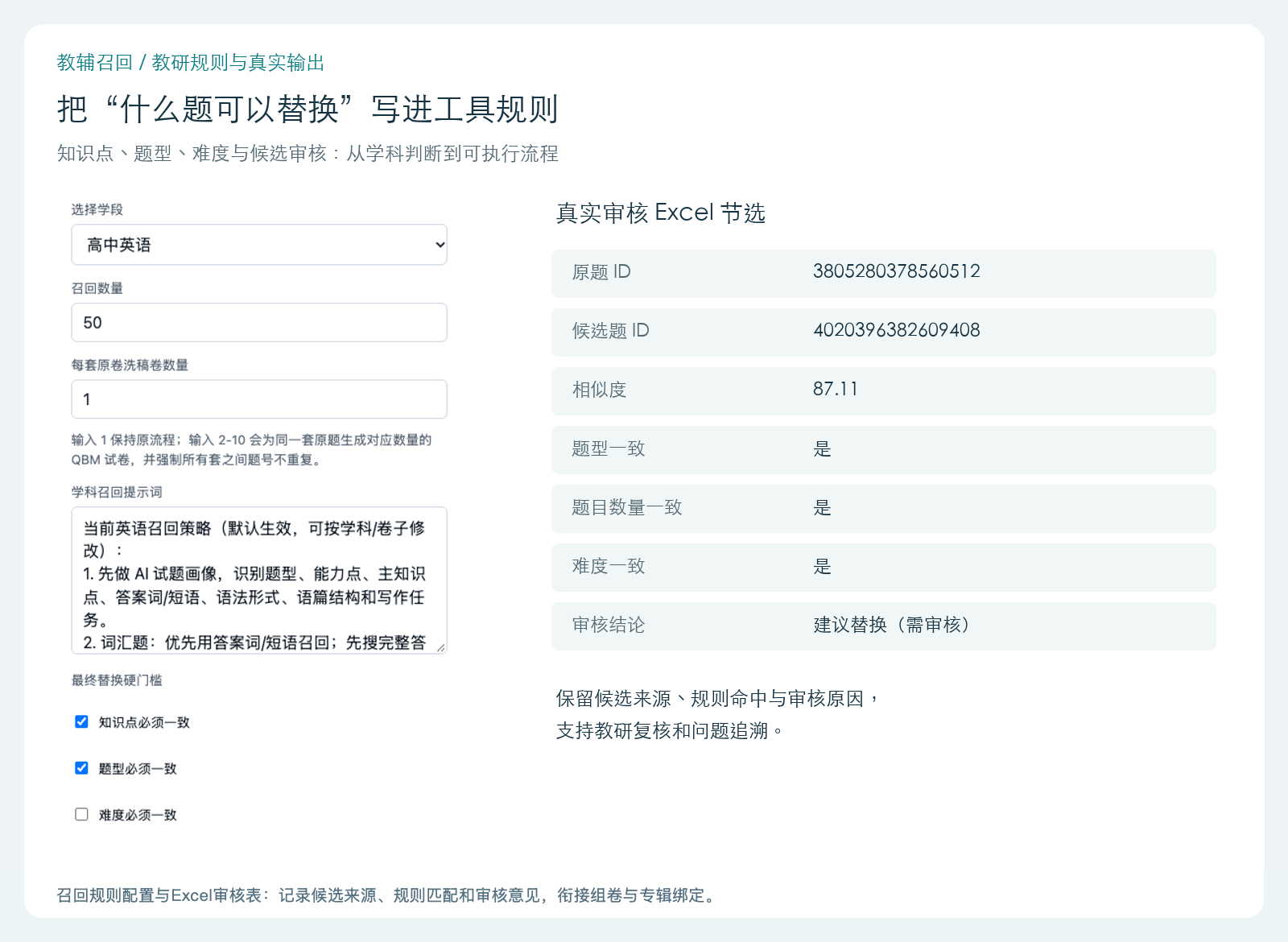Viewport: 1288px width, 942px height.
Task: Click the hint text about 输入 1 保持原流程
Action: tap(252, 450)
